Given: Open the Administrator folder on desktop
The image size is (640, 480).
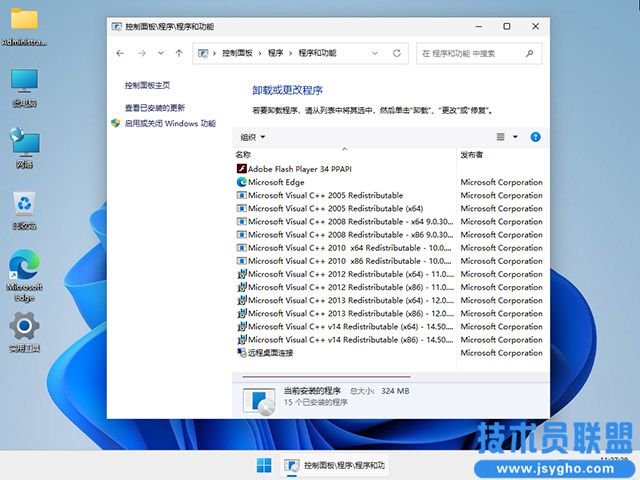Looking at the screenshot, I should click(x=24, y=27).
